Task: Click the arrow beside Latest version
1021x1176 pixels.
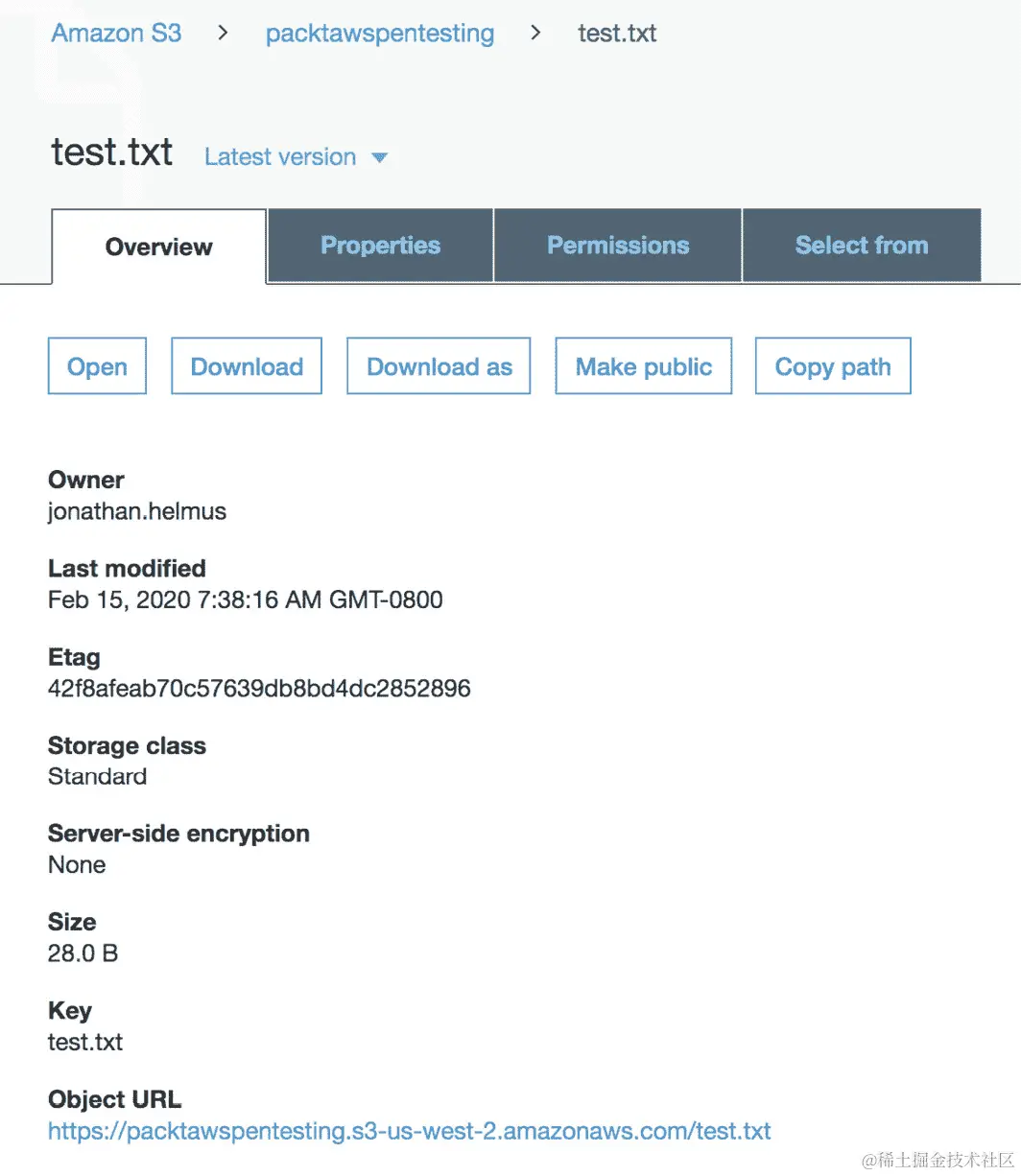Action: coord(379,157)
